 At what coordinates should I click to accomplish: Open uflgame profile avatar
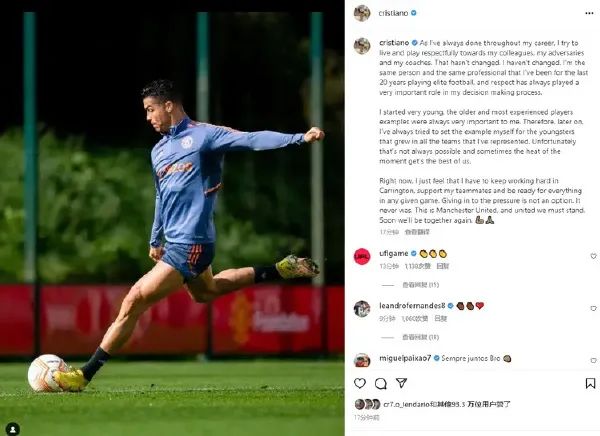(362, 256)
